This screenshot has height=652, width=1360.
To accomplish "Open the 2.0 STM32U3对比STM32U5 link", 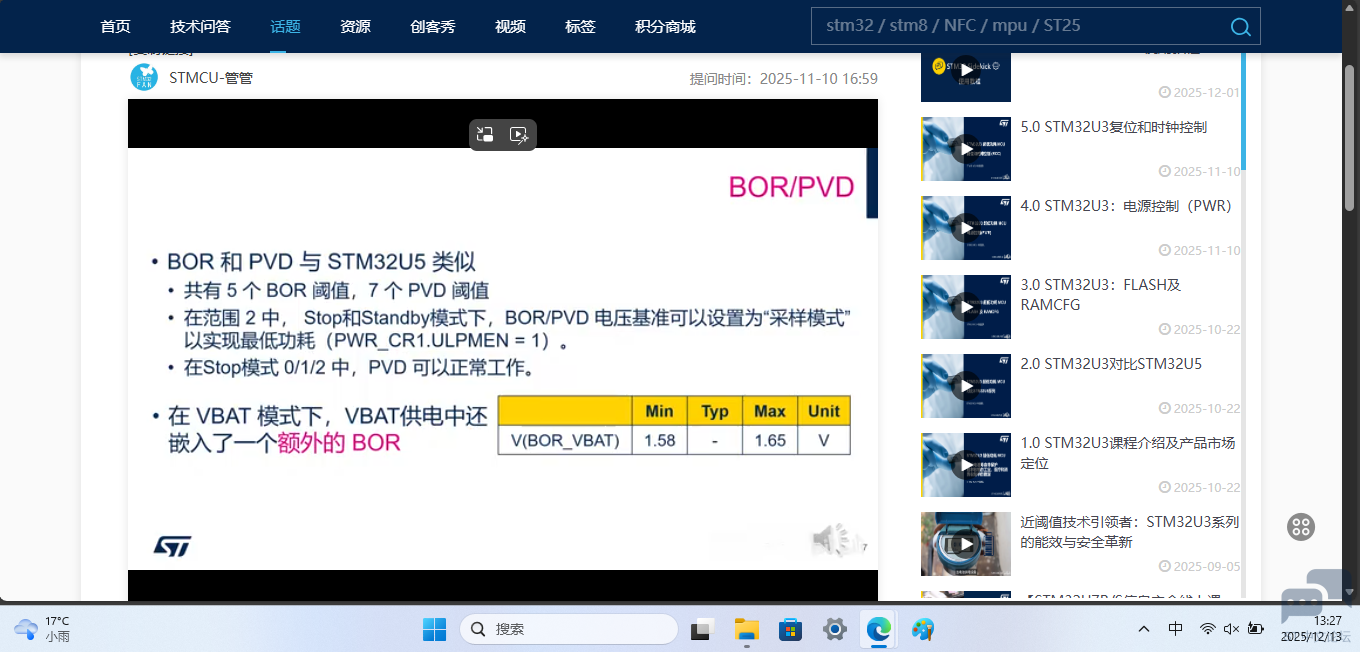I will (x=1111, y=364).
